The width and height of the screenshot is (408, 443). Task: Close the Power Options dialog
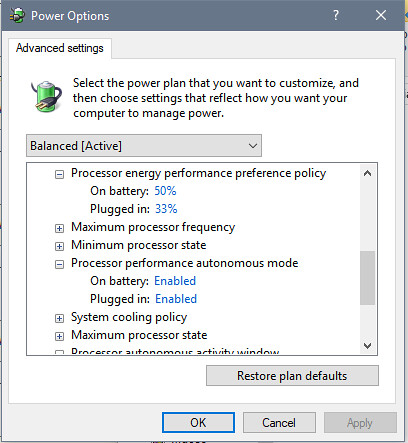(x=381, y=15)
